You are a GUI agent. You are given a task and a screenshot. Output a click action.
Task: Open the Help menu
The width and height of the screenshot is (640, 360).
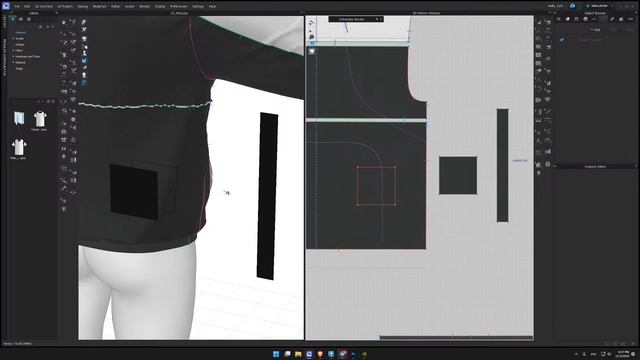212,7
